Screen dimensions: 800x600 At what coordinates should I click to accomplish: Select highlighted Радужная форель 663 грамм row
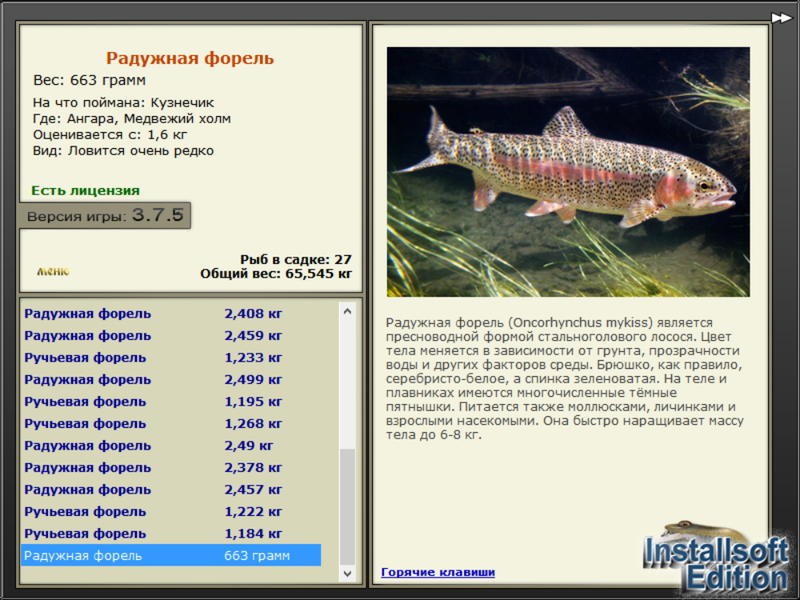171,555
